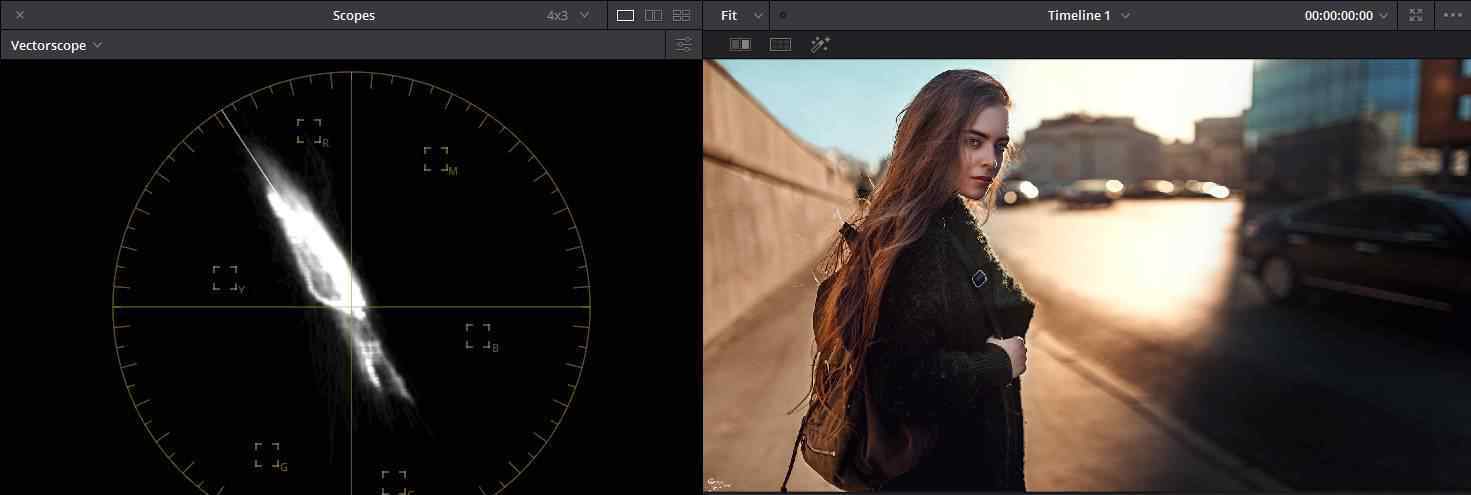This screenshot has height=495, width=1471.
Task: Toggle split screen view
Action: (x=780, y=45)
